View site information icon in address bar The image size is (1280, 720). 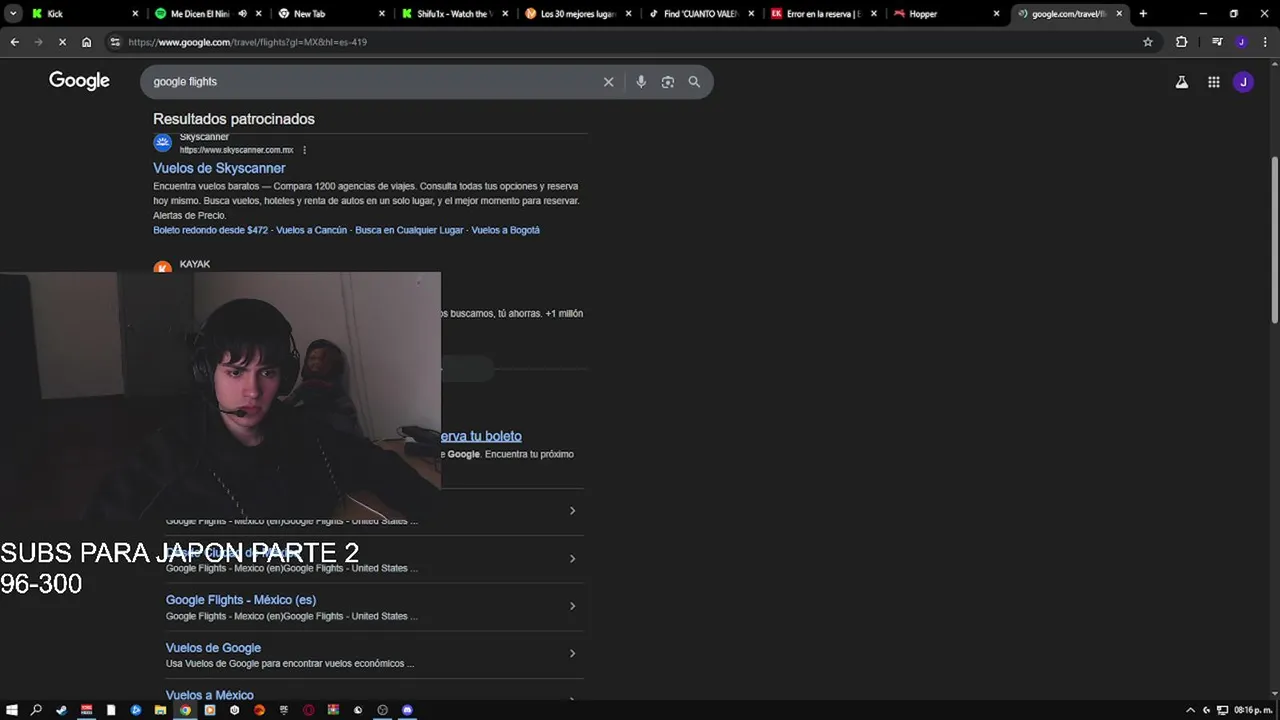(x=115, y=42)
